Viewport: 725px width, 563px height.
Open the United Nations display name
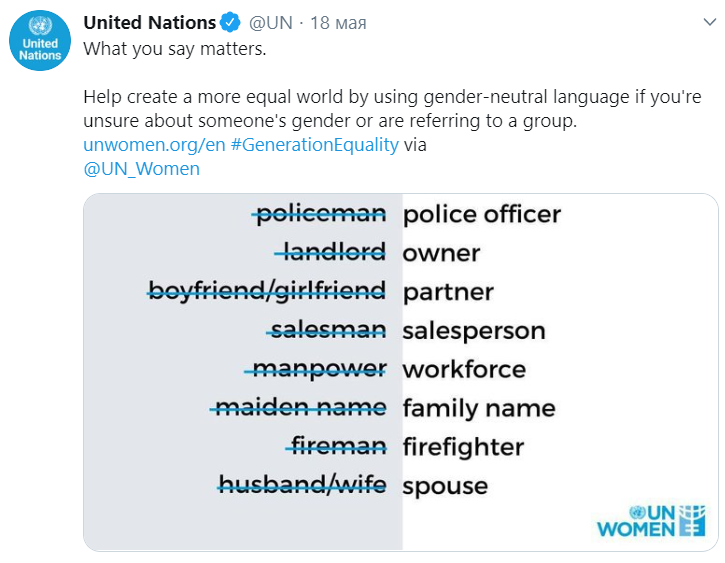point(149,22)
